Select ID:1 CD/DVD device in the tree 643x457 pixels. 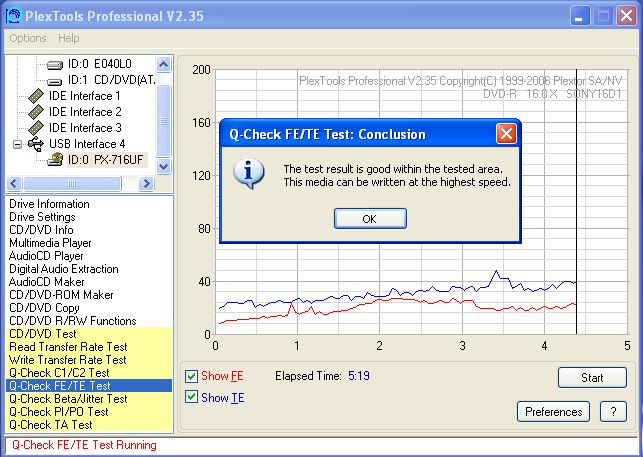[x=112, y=80]
